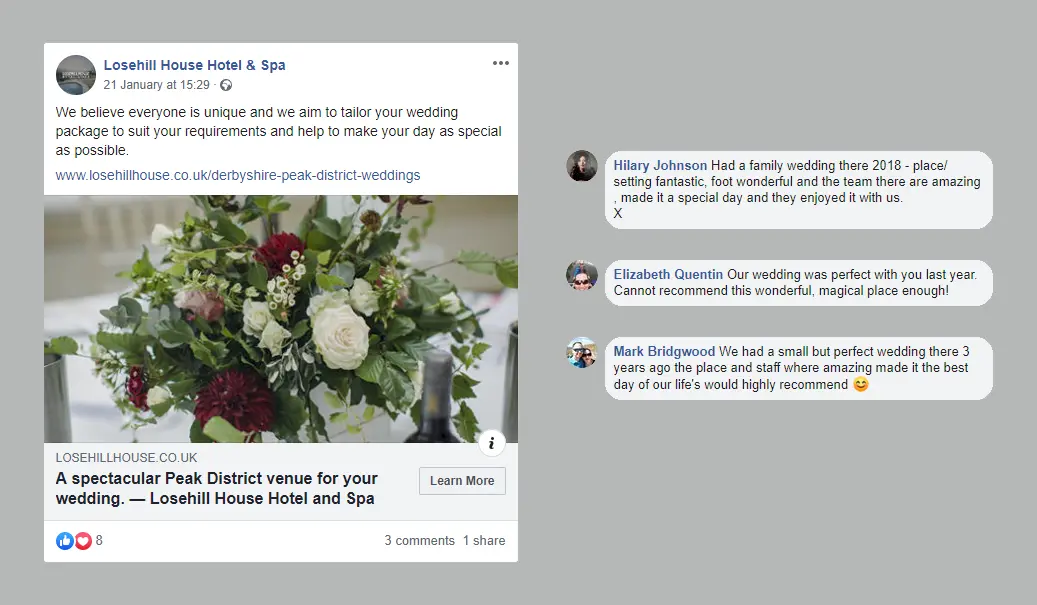Open Mark Bridgwood's profile name
Screen dimensions: 1037x605
[664, 351]
